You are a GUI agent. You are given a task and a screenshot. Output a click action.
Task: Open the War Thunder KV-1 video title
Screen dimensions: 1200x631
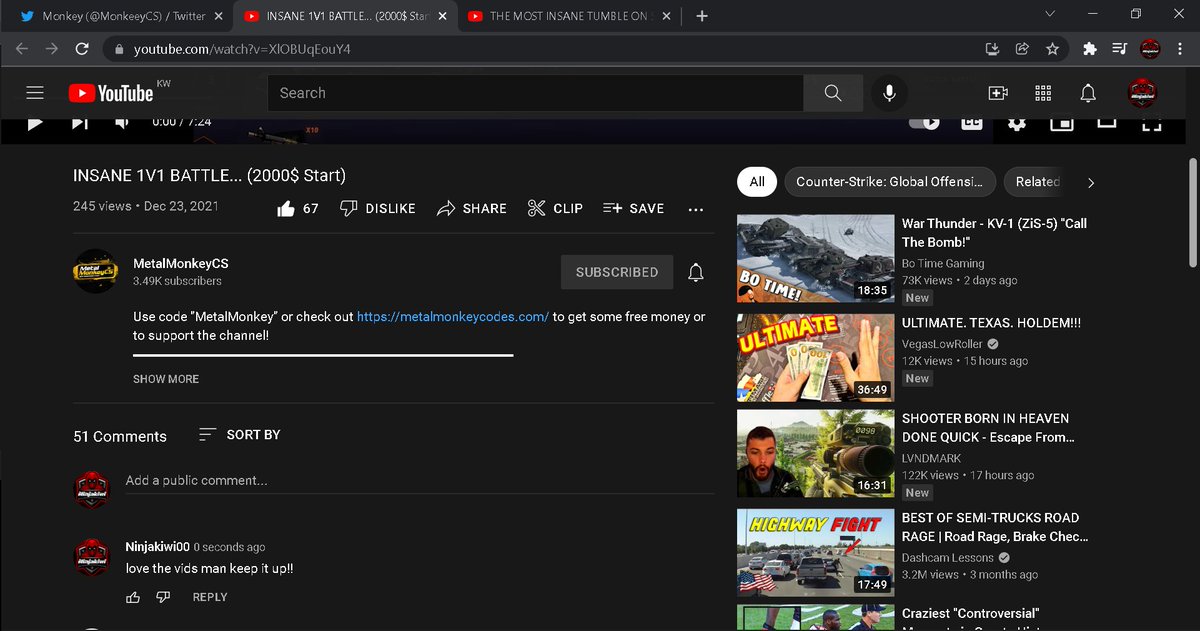tap(994, 233)
